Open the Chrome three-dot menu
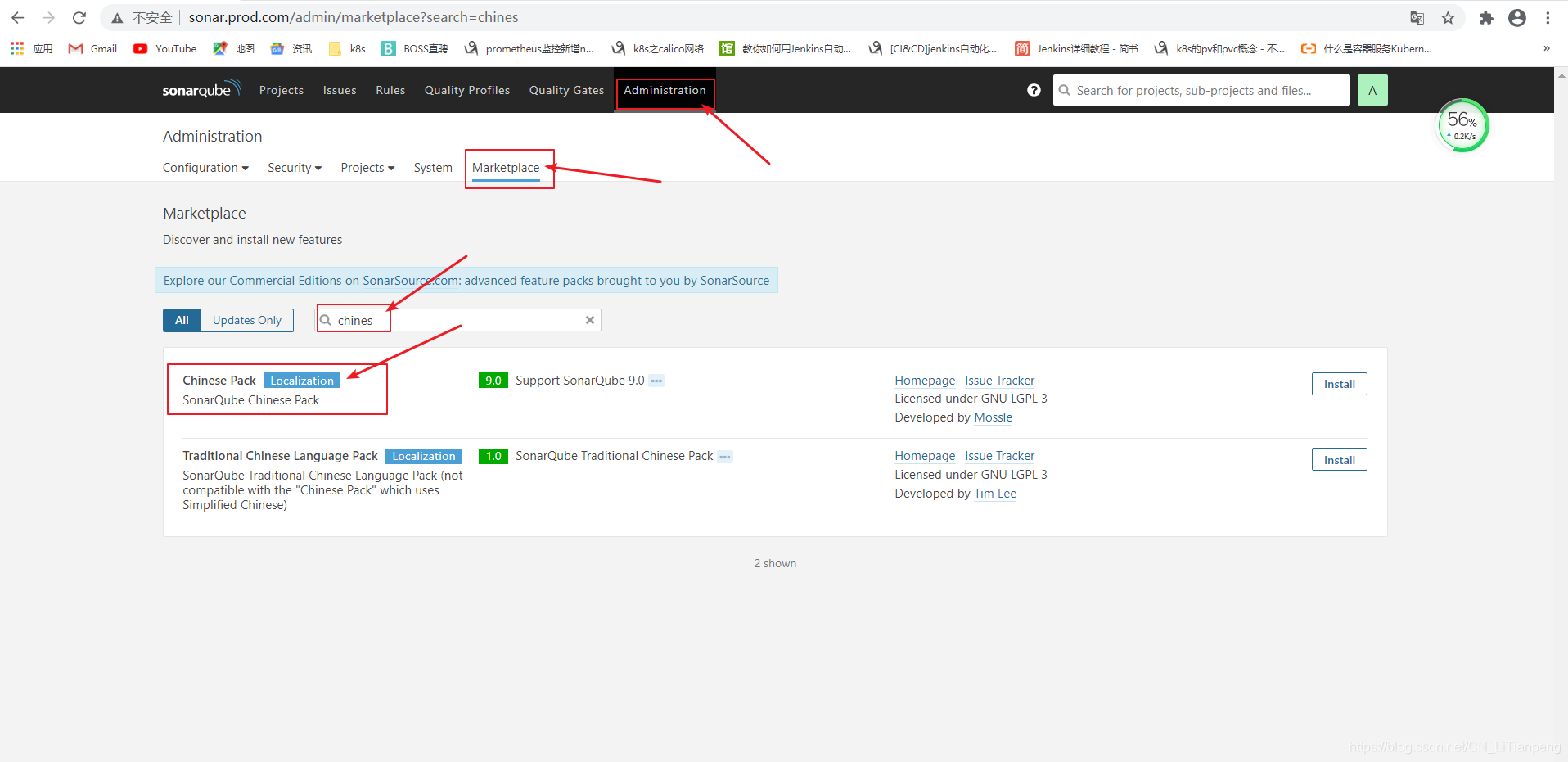This screenshot has width=1568, height=762. pyautogui.click(x=1548, y=17)
